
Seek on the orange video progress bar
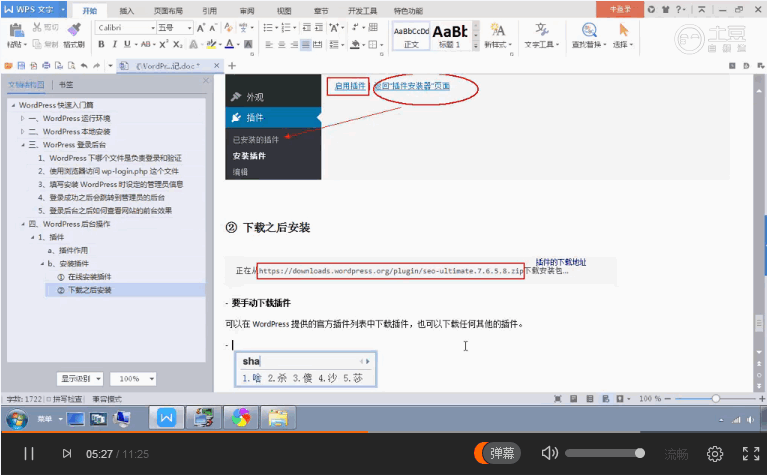184,432
